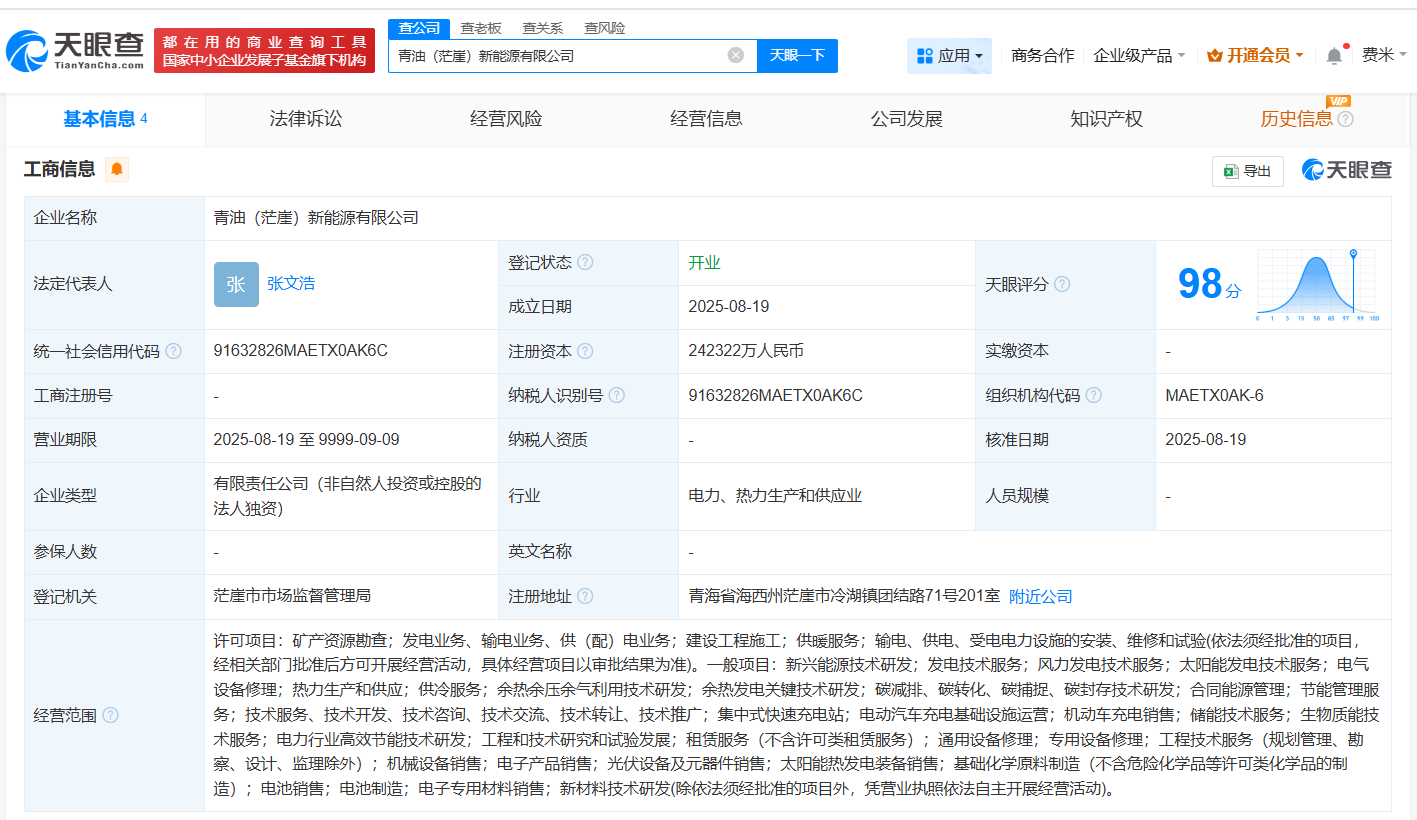Click the subscription bell beside 工商信息
This screenshot has width=1417, height=820.
pos(117,169)
